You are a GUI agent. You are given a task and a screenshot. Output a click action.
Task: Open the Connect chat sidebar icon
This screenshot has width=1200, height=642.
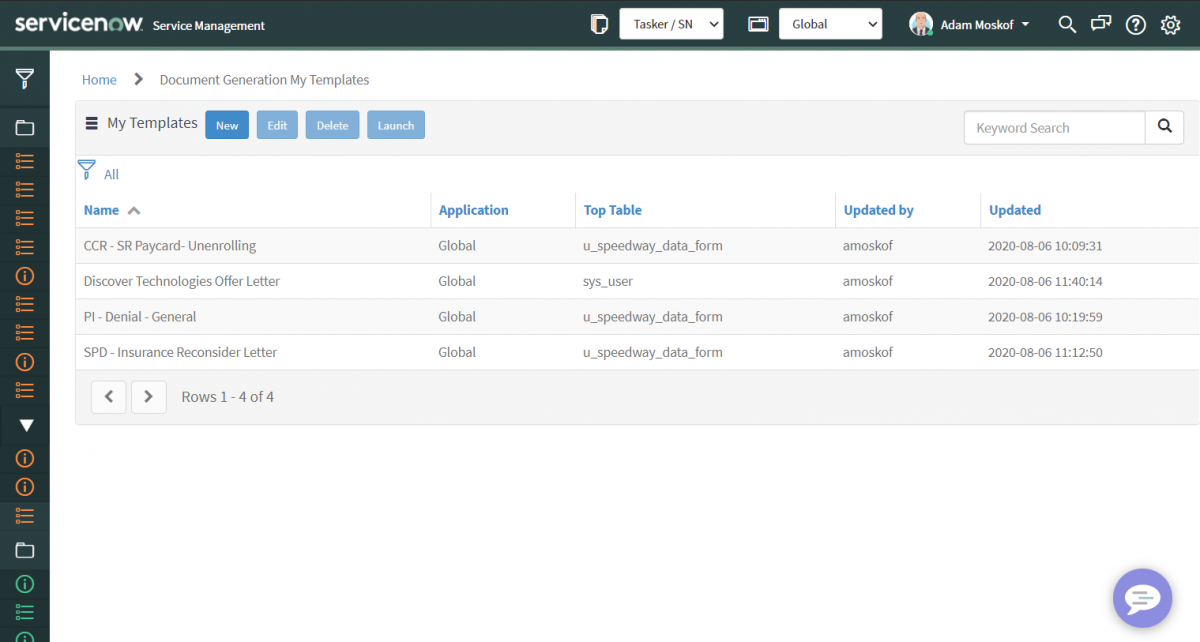[1101, 24]
